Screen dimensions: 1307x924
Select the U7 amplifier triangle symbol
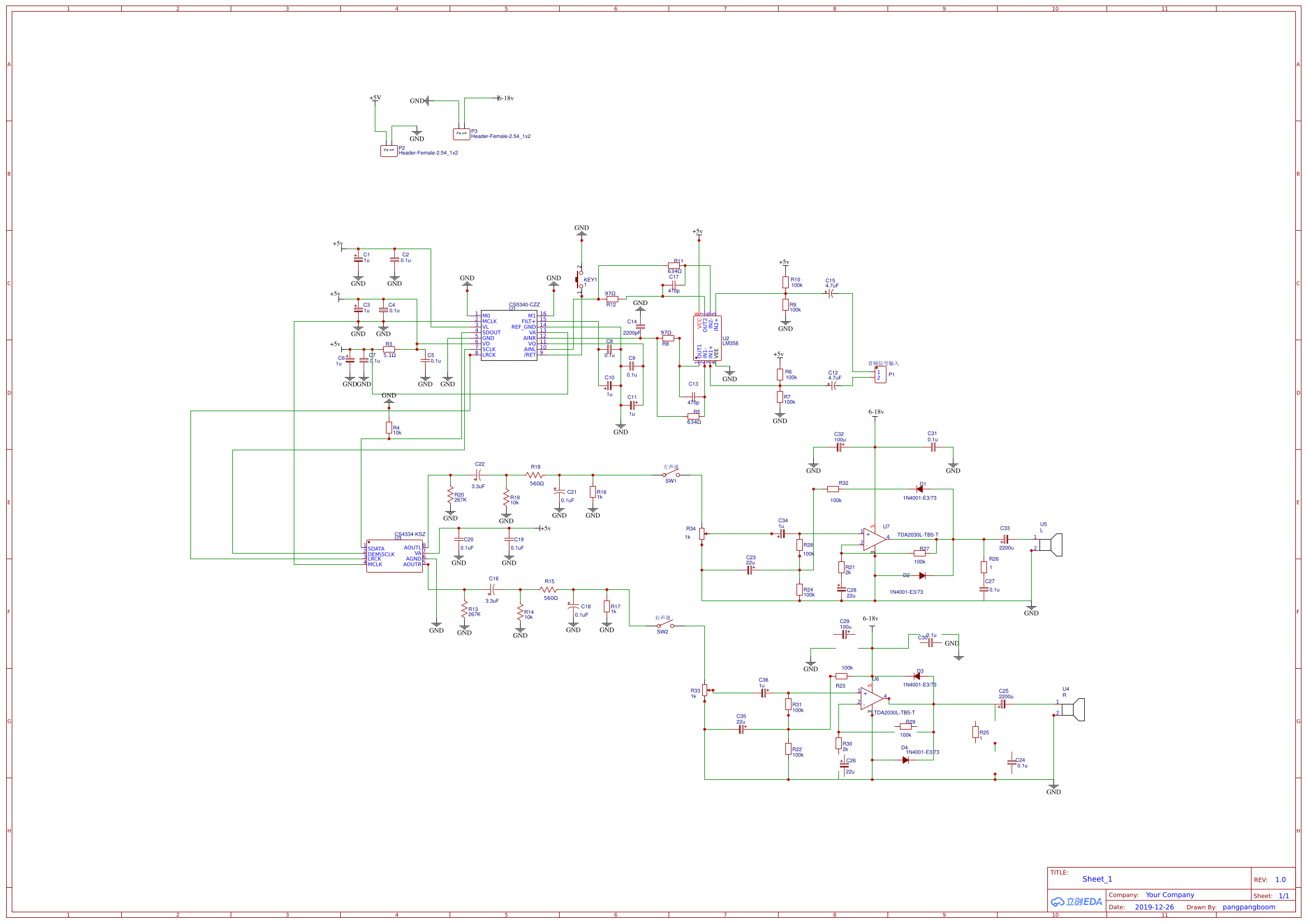(x=874, y=539)
